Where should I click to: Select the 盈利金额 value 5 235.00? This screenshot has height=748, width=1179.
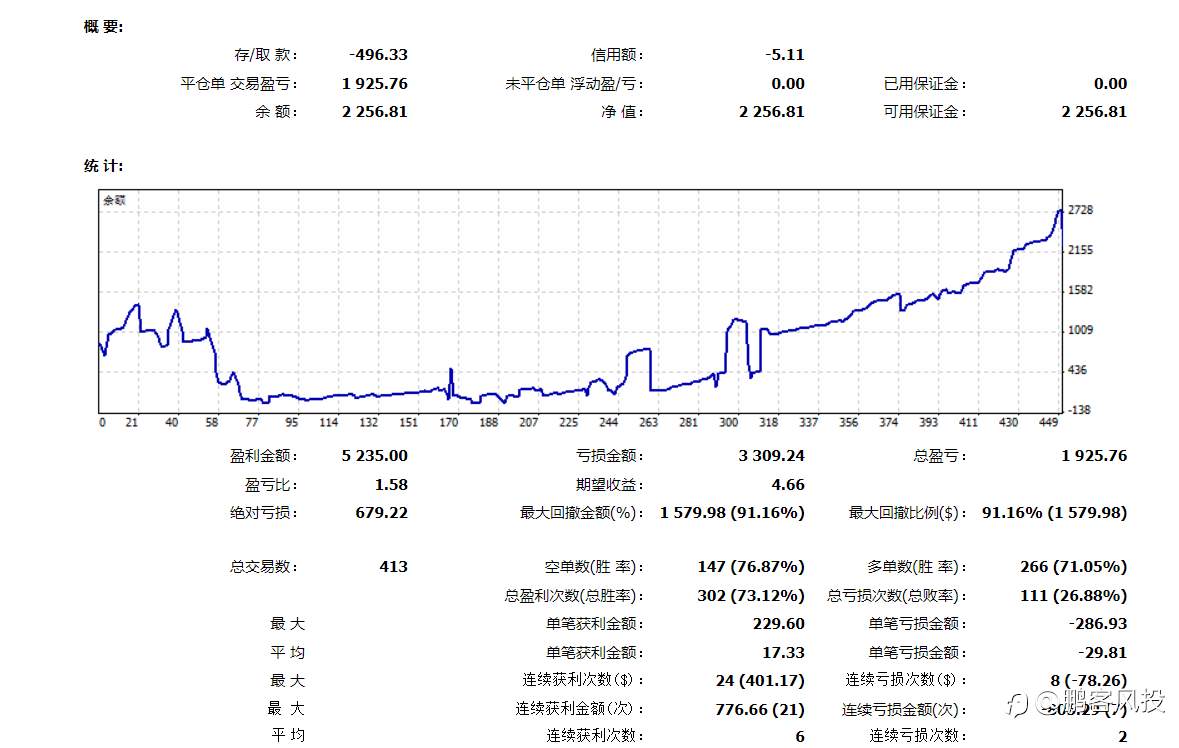click(x=374, y=456)
